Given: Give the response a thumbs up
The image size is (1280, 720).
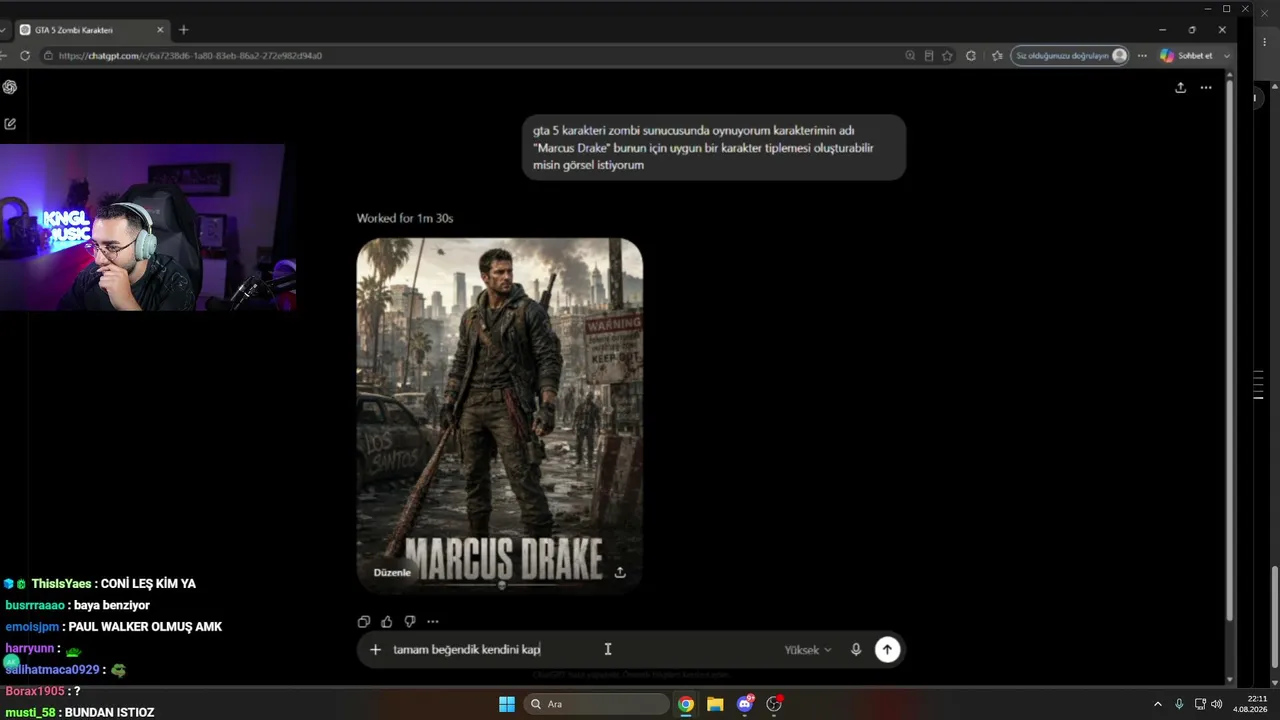Looking at the screenshot, I should click(387, 621).
